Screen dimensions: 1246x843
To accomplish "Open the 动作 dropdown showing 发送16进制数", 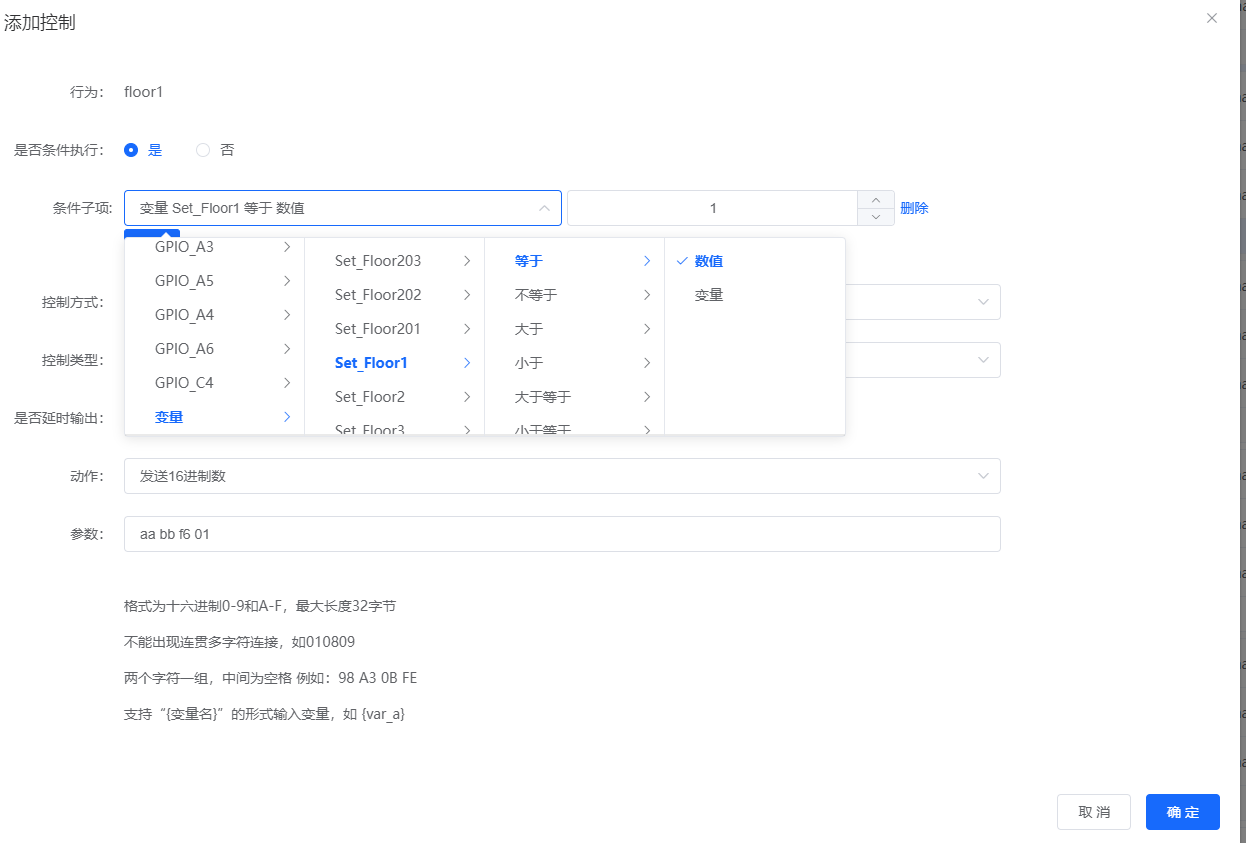I will 561,475.
